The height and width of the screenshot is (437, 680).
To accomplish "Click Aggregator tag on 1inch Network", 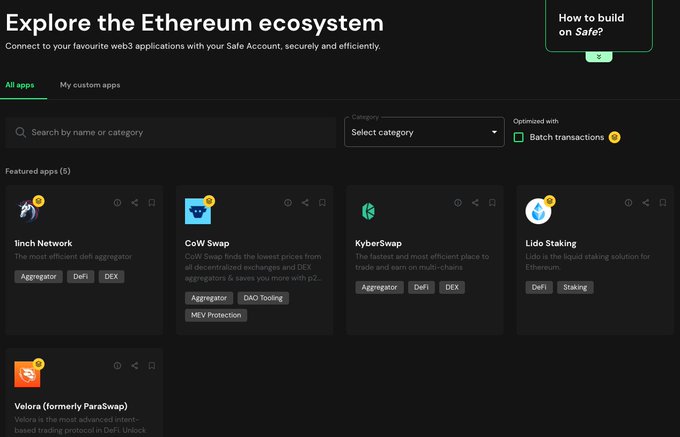I will [39, 277].
